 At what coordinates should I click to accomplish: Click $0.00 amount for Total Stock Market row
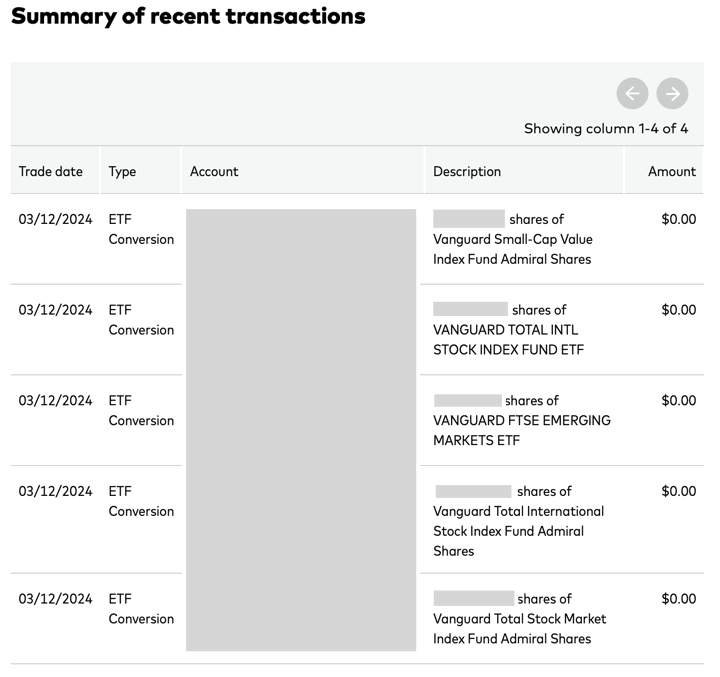tap(678, 599)
